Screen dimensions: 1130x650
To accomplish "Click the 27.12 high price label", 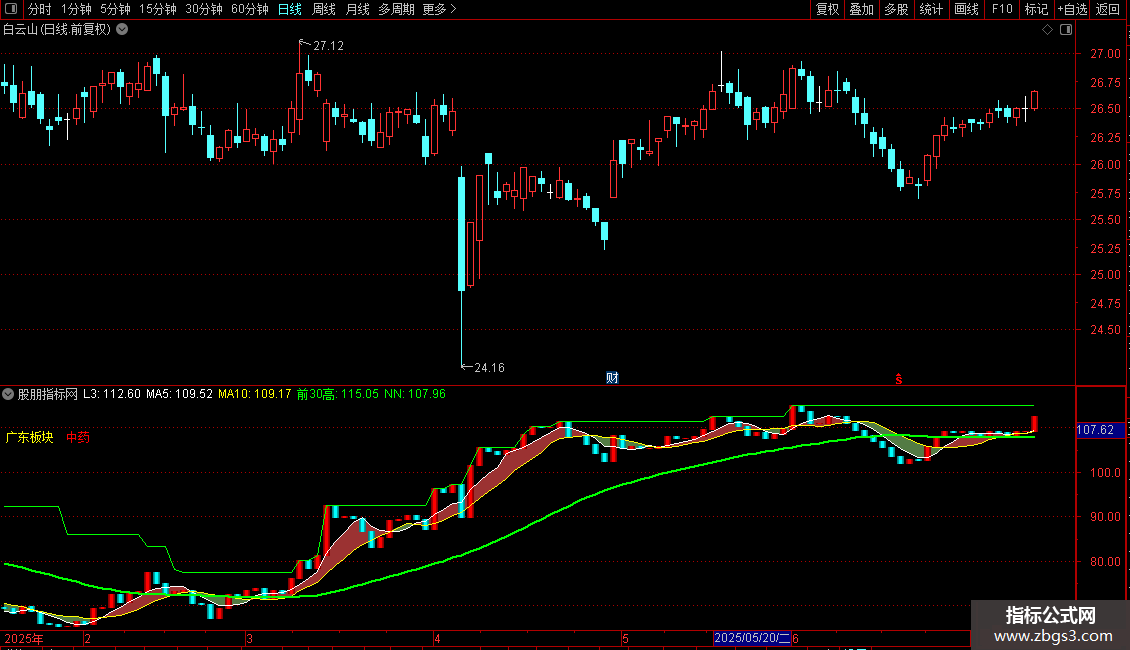I will (328, 45).
